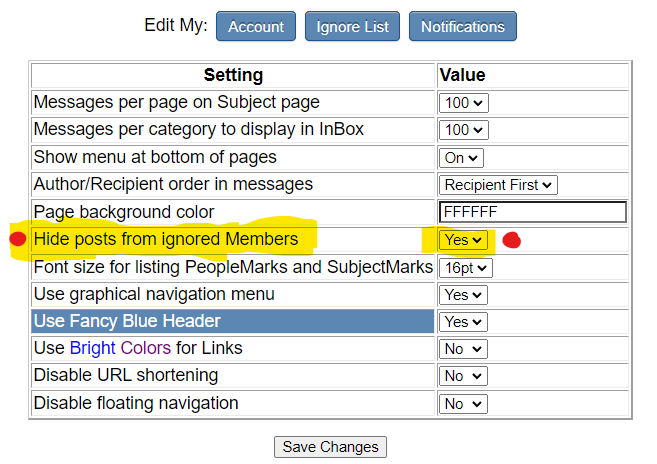Screen dimensions: 657x464
Task: Open Messages per page on Subject dropdown
Action: click(x=464, y=103)
